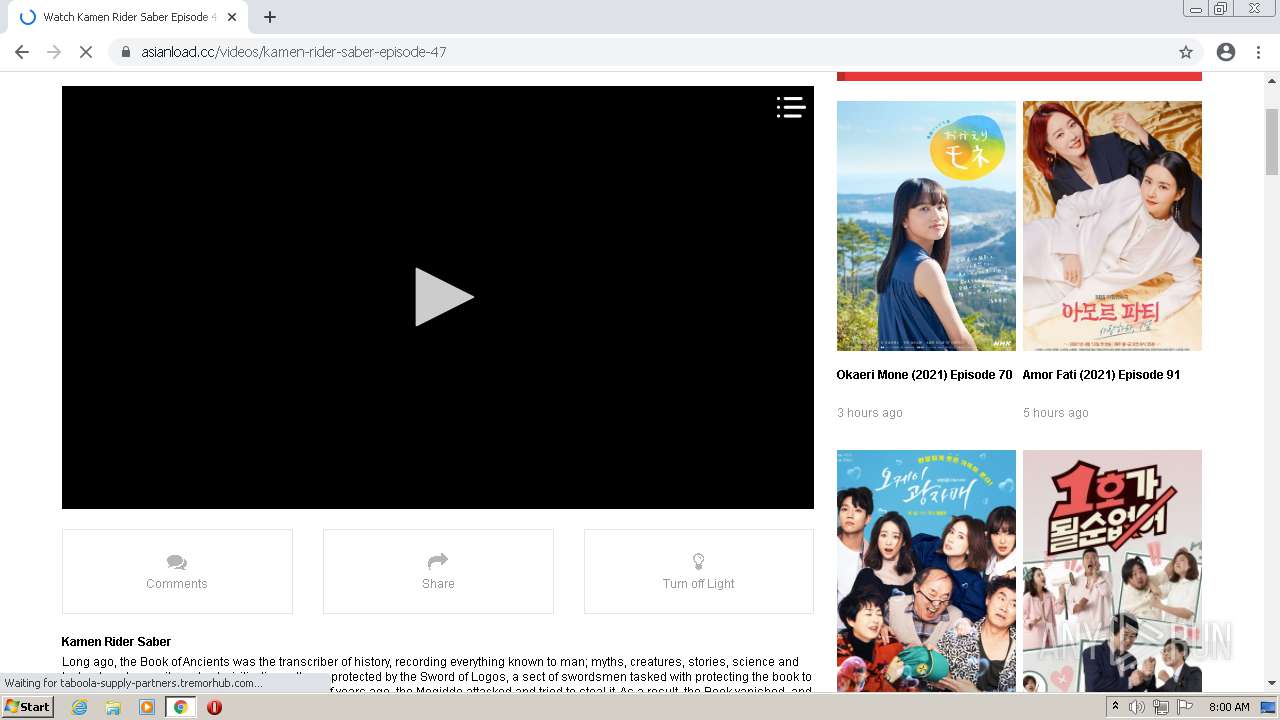
Task: Open File Explorer from taskbar
Action: (113, 707)
